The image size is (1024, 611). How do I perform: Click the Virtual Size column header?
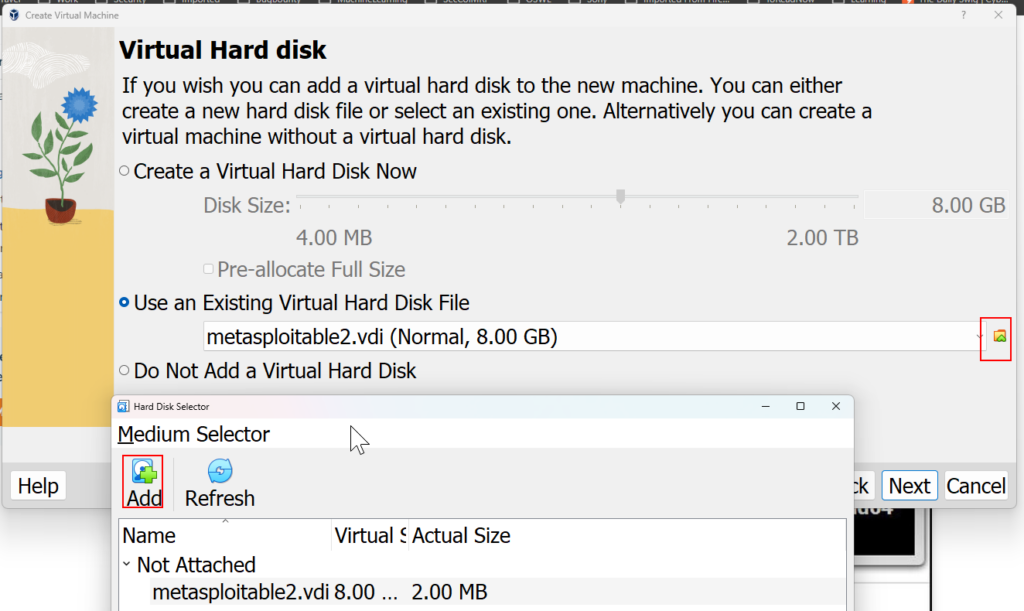(370, 535)
